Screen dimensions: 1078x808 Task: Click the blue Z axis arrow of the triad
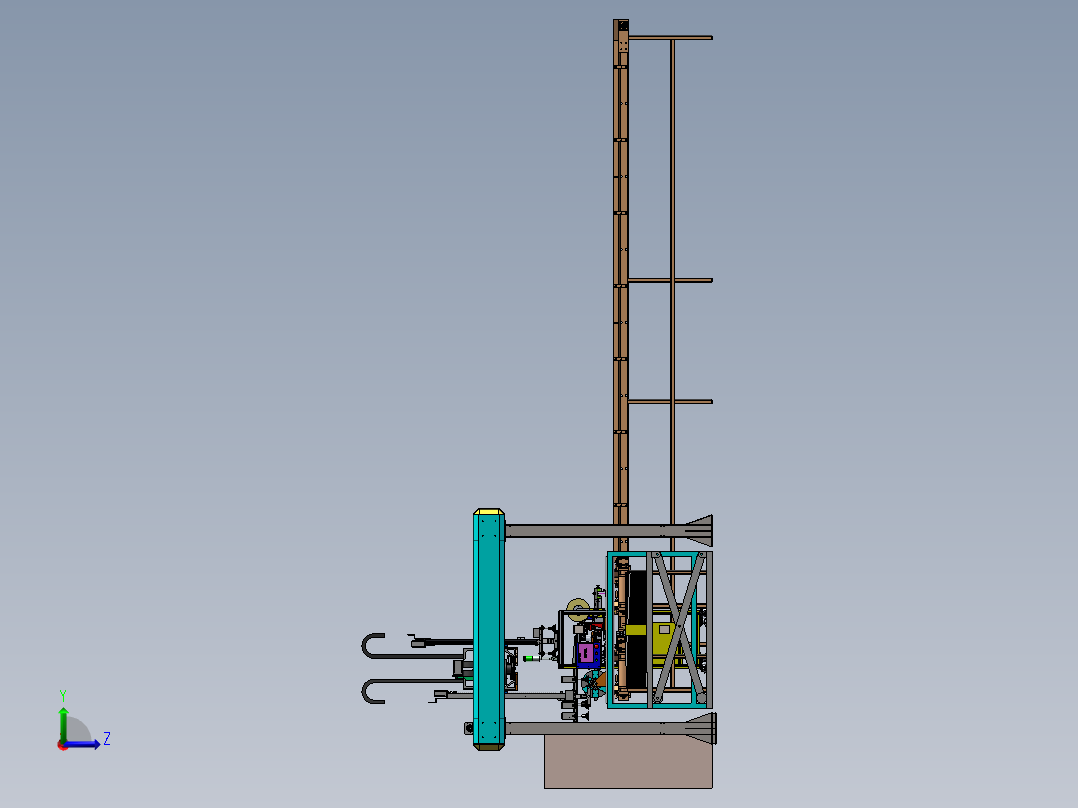click(82, 744)
